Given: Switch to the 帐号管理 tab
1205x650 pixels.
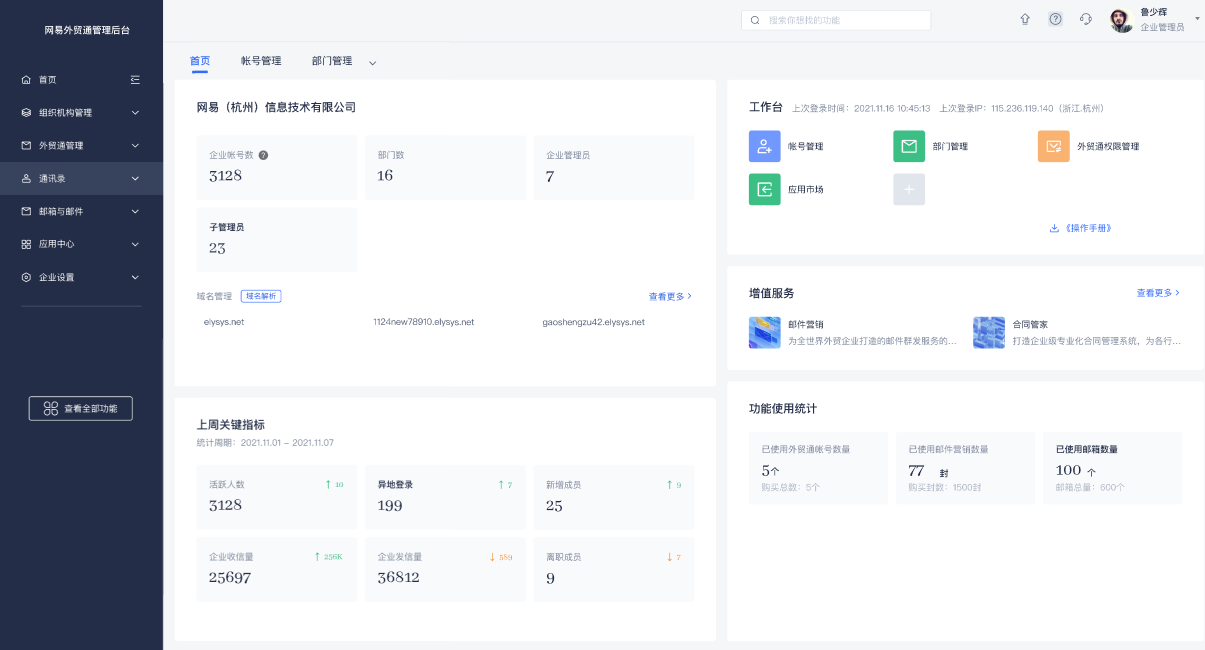Looking at the screenshot, I should (261, 61).
